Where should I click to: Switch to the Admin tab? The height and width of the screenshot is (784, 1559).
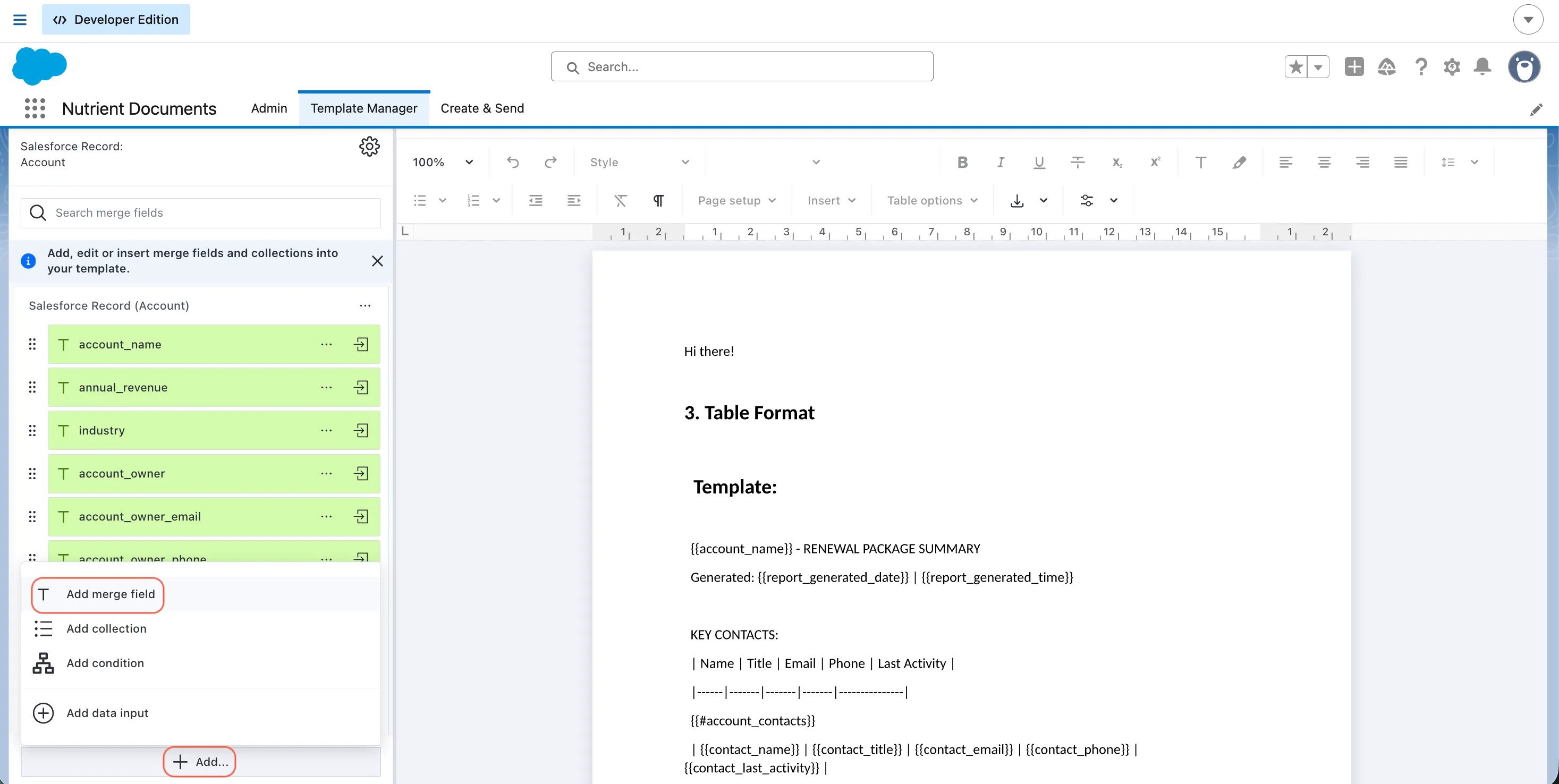tap(269, 108)
